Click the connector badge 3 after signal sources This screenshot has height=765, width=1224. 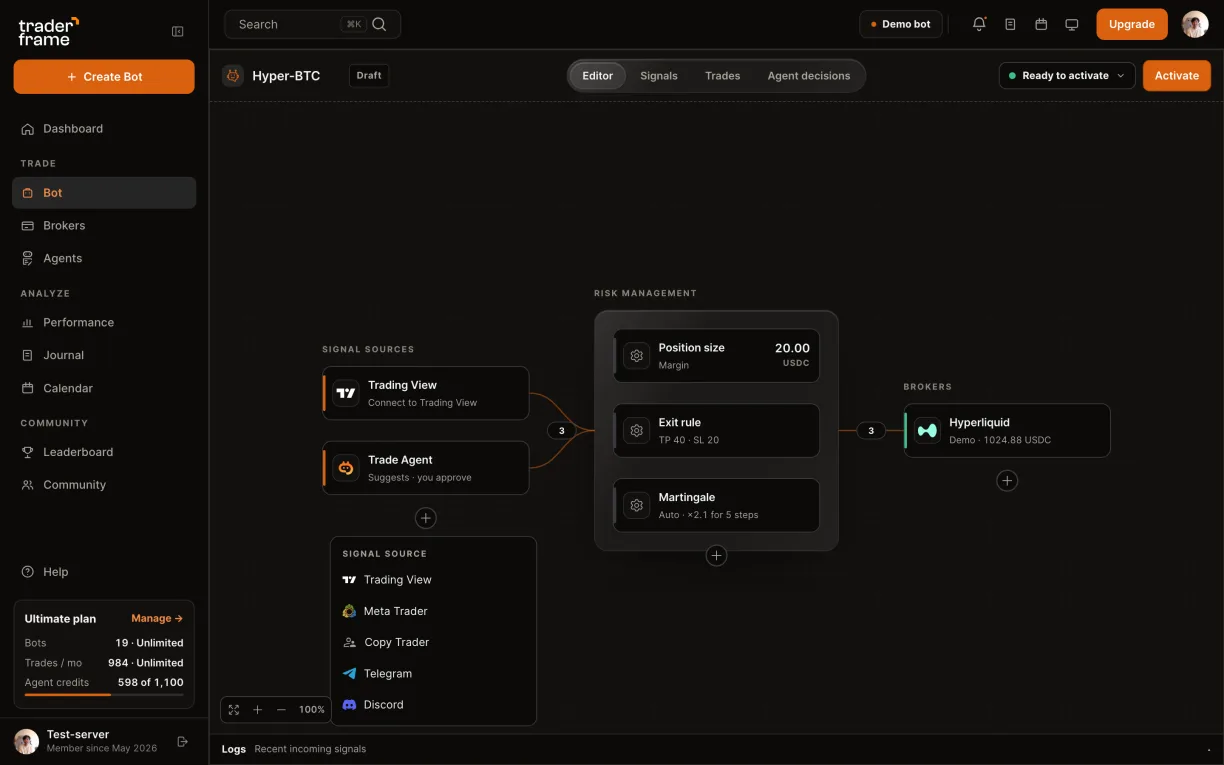click(562, 431)
